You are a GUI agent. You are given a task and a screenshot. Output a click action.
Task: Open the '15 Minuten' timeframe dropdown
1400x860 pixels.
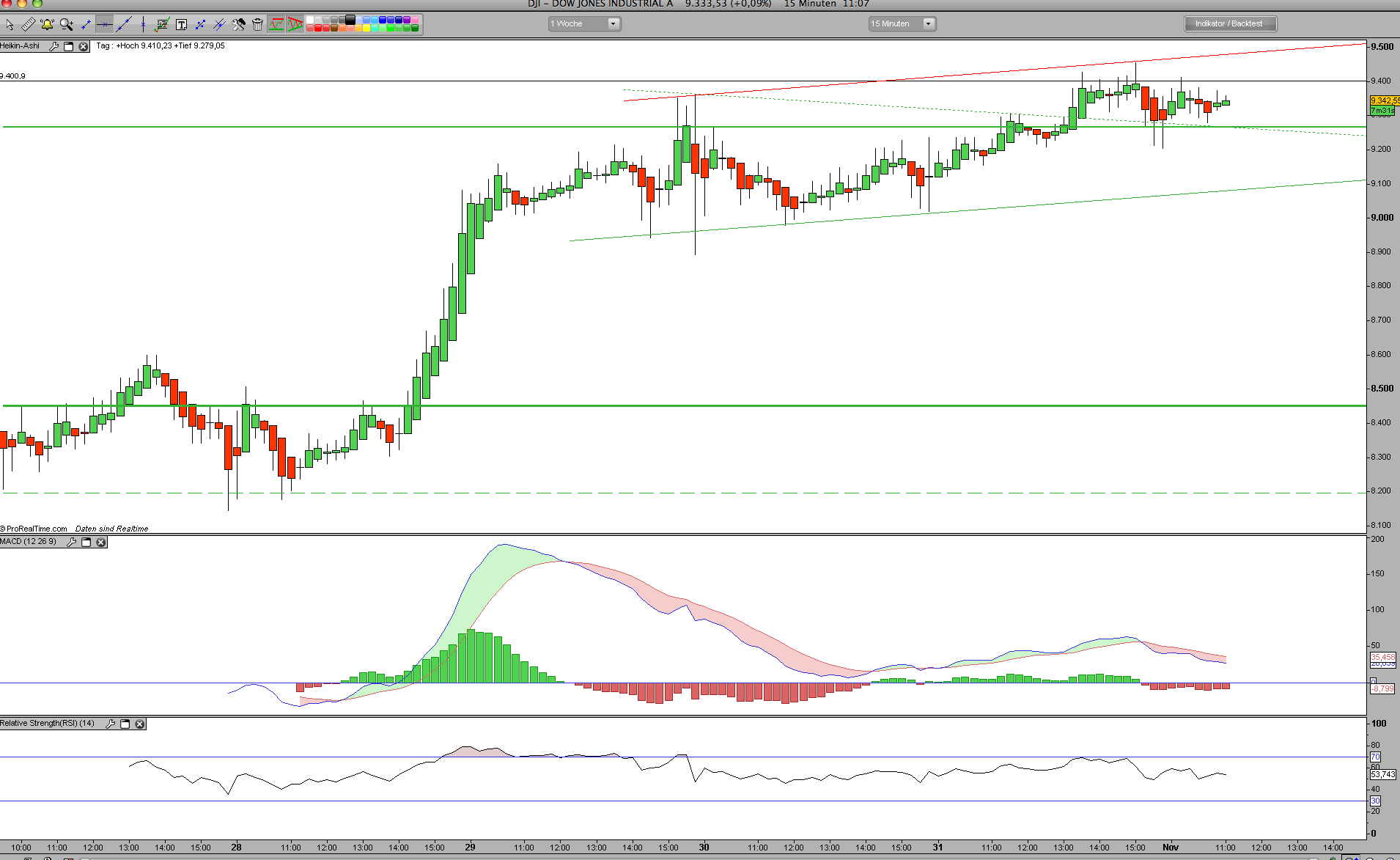point(902,23)
